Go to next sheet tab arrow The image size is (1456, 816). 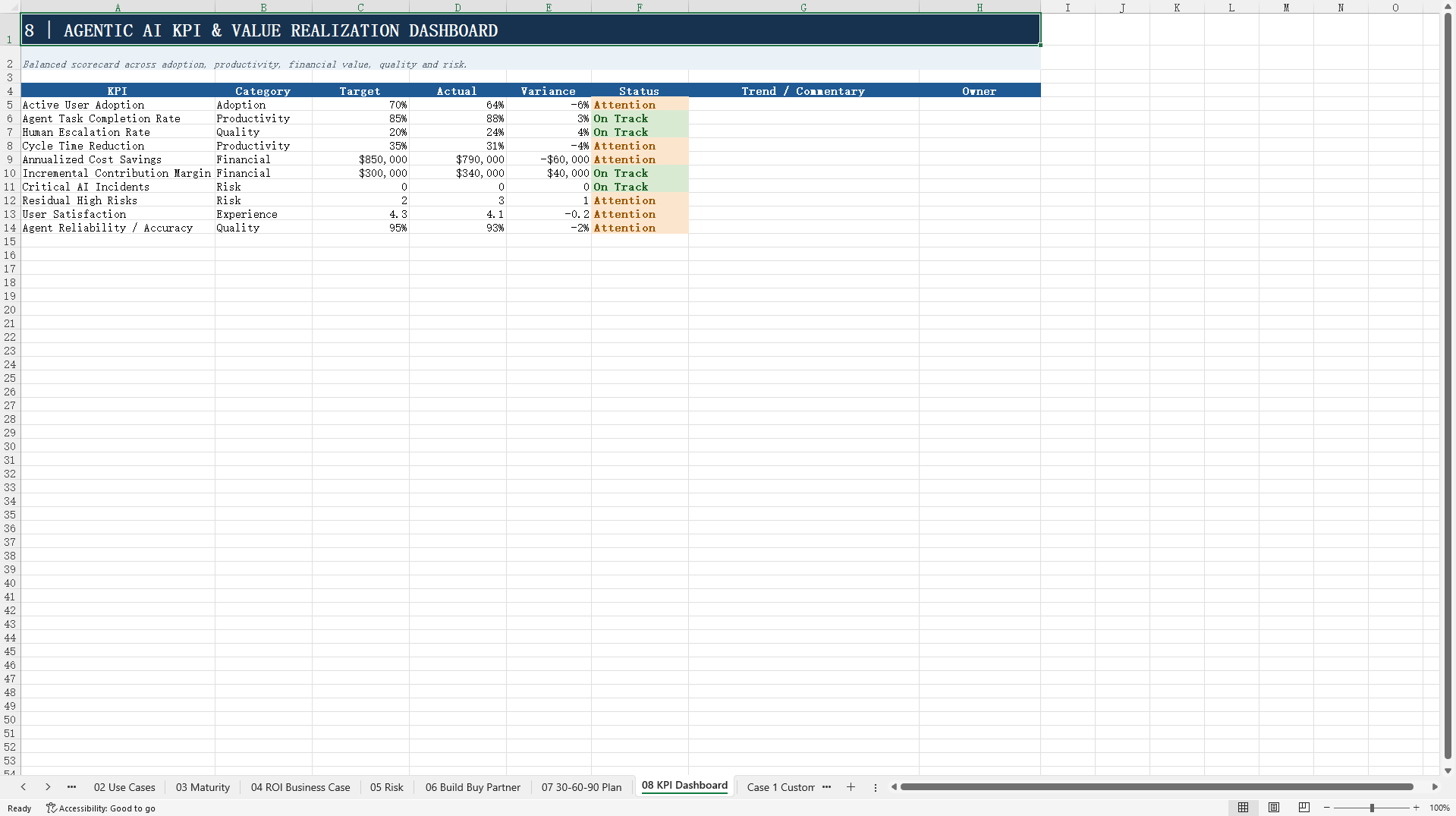tap(48, 787)
